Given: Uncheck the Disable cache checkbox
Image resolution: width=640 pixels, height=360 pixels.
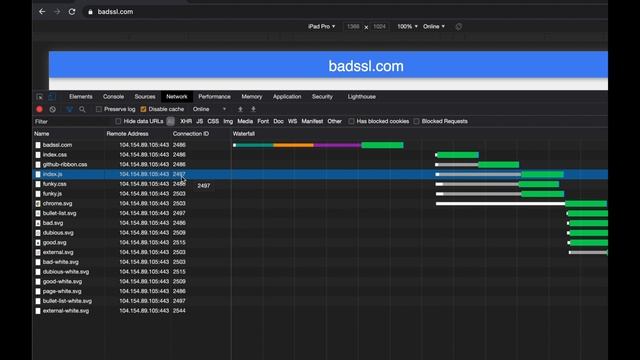Looking at the screenshot, I should point(143,109).
